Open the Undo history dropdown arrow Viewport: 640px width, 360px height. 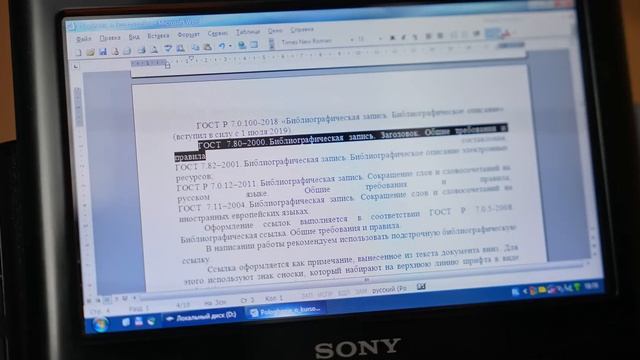[230, 46]
